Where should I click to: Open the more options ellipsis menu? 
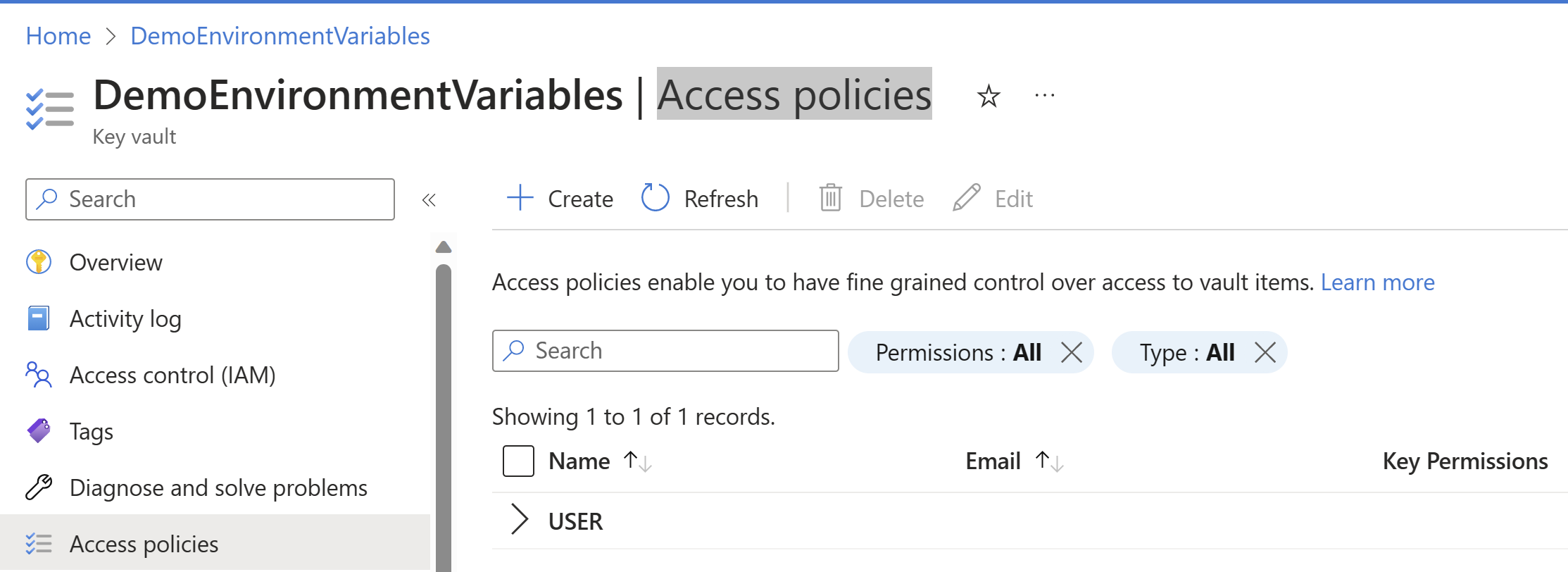1045,96
